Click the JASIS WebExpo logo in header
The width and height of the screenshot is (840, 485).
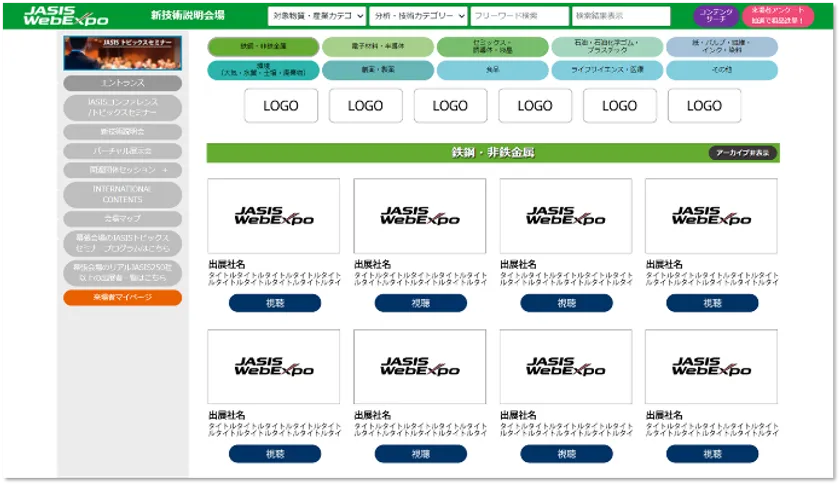click(66, 16)
